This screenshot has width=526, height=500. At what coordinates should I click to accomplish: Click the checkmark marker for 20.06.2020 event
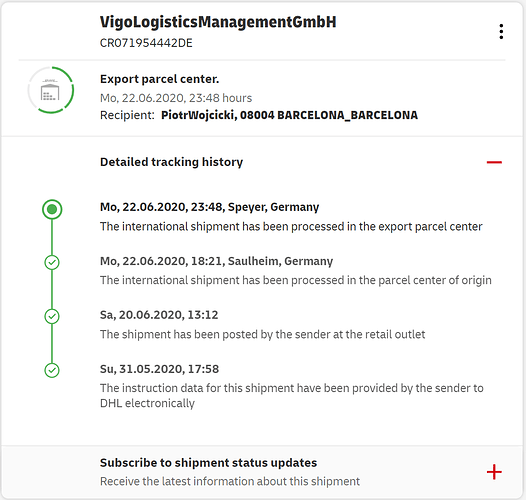tap(52, 316)
